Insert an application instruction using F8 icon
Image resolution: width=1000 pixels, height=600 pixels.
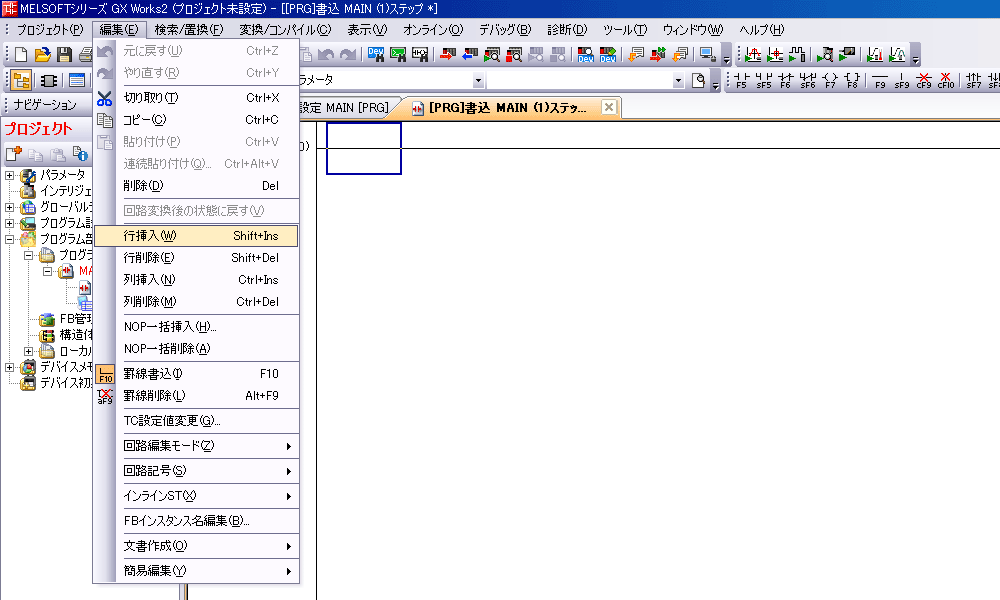click(852, 80)
